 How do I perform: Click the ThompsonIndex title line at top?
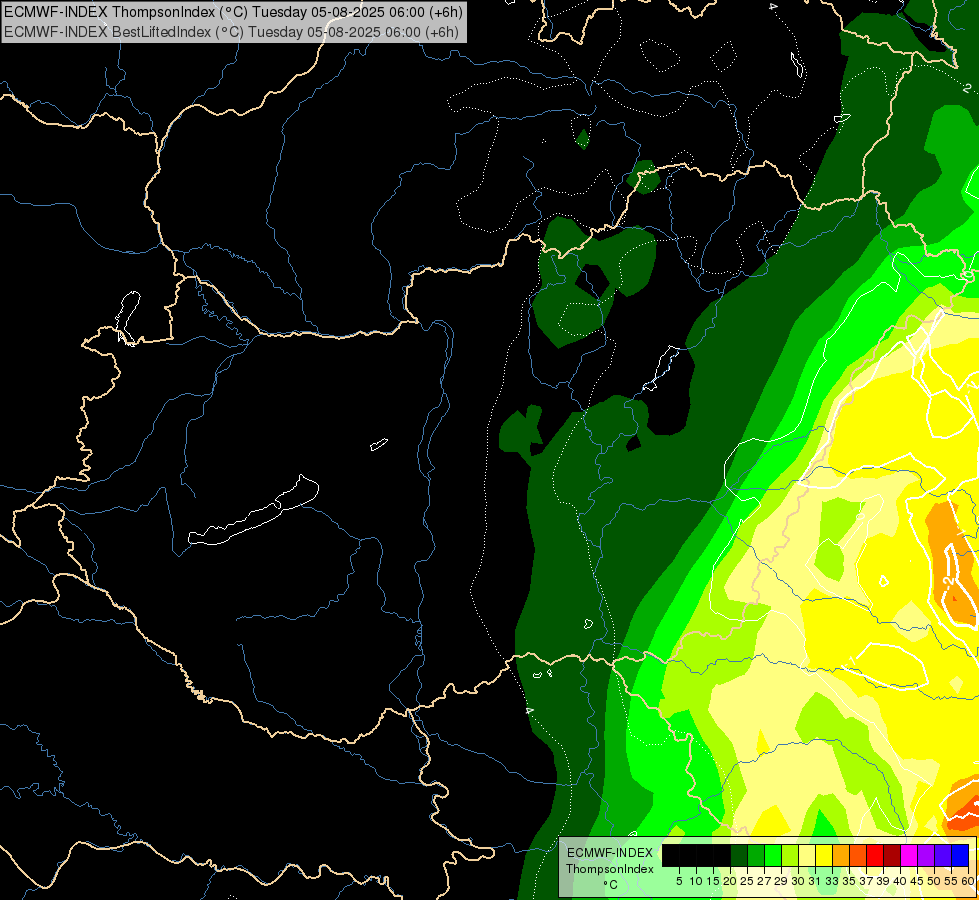click(x=233, y=12)
